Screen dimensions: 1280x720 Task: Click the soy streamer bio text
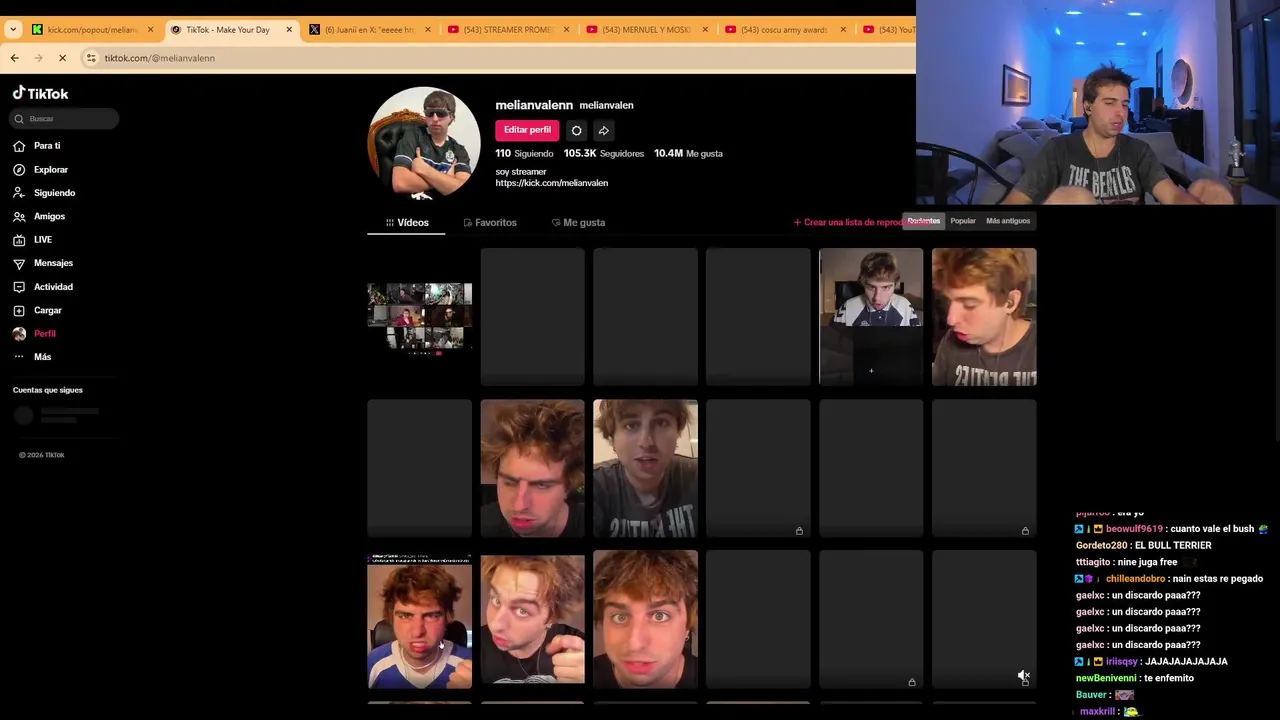521,172
